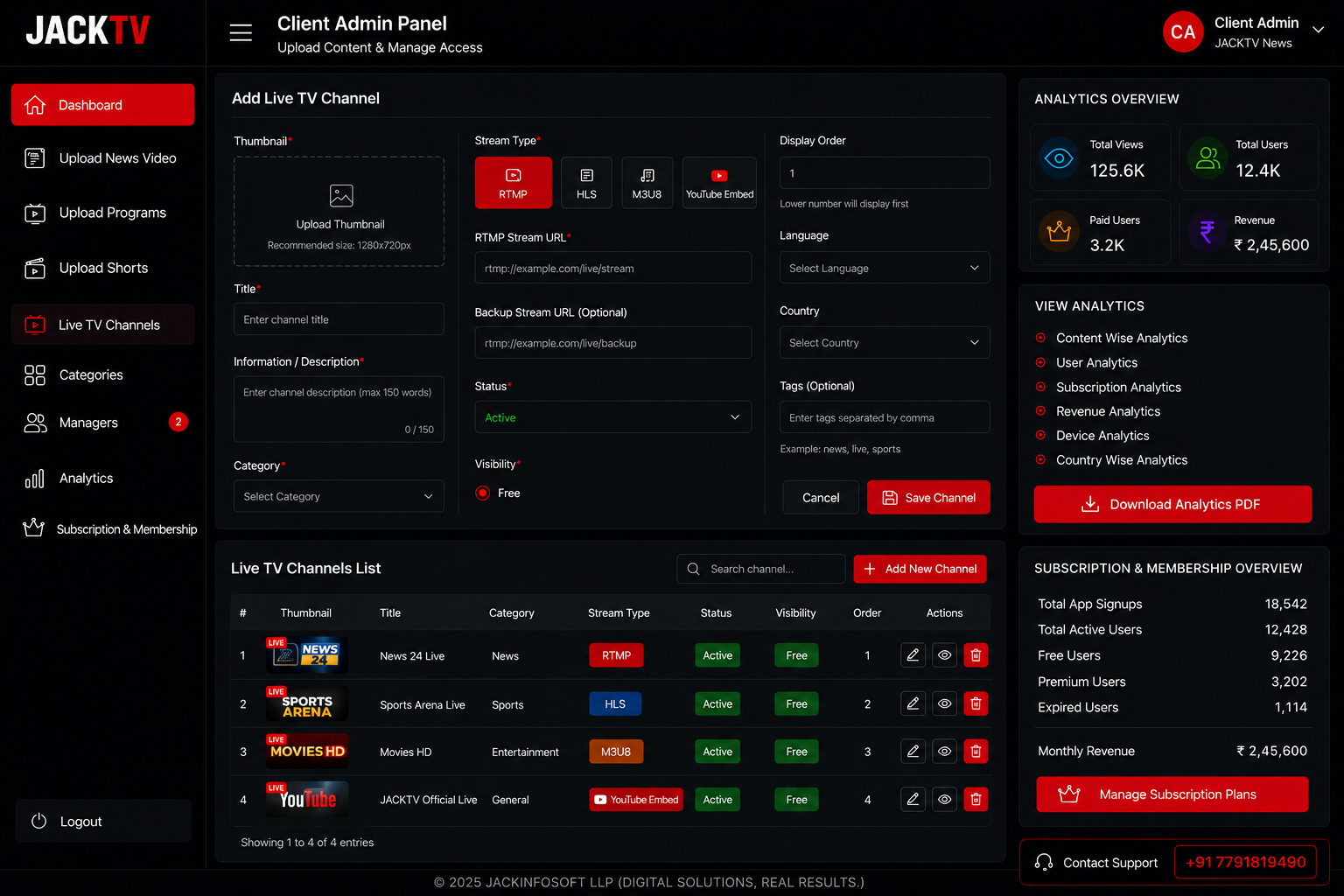
Task: Expand the Client Admin account chevron
Action: coord(1318,29)
